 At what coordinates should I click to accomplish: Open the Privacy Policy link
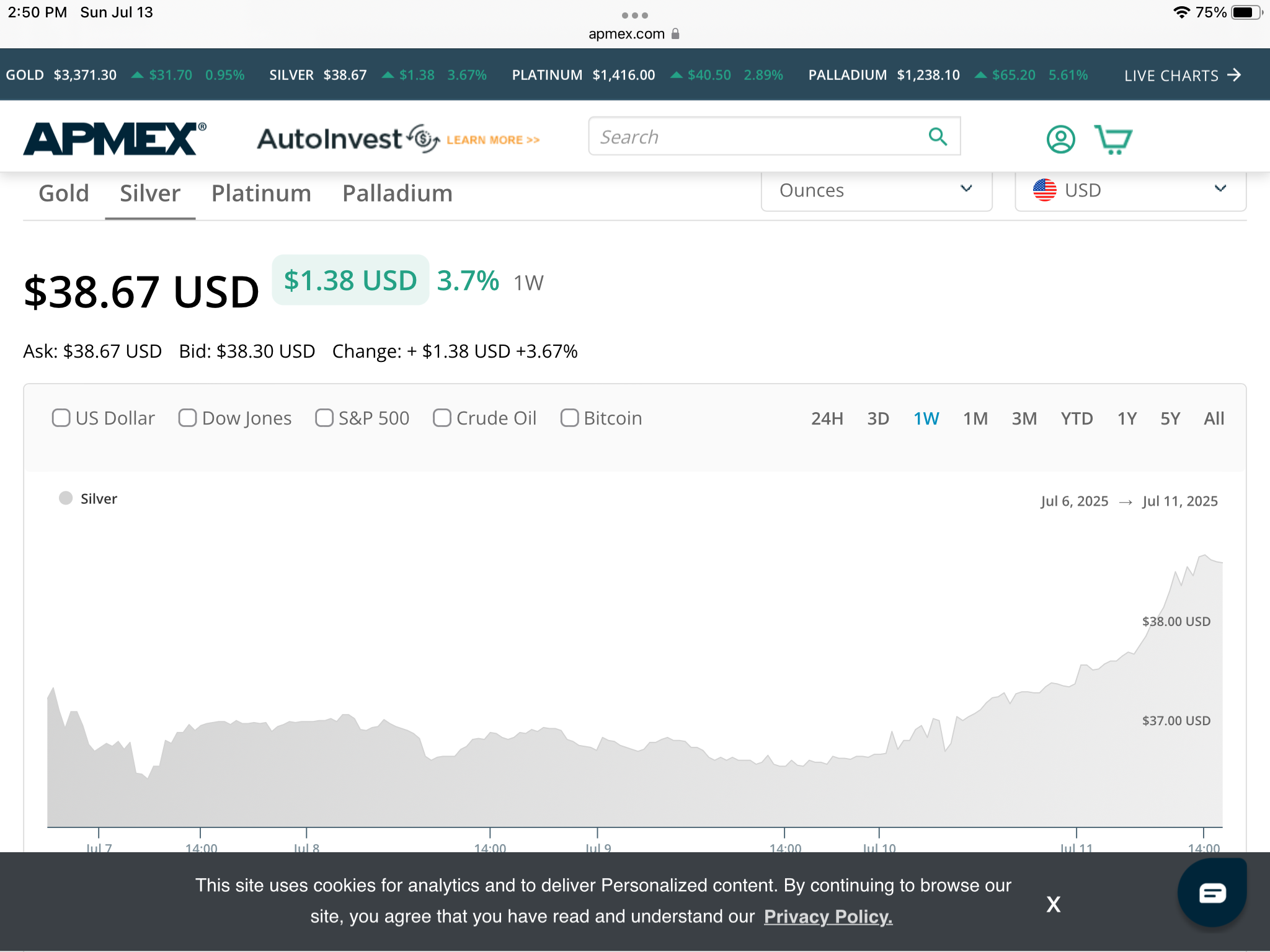828,916
